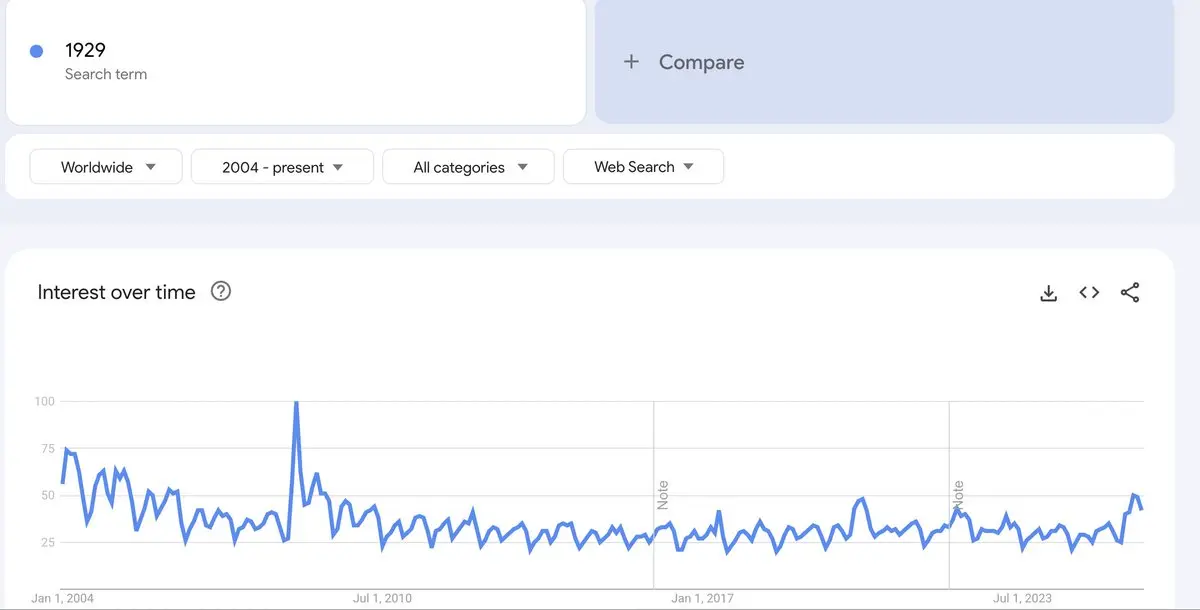Screen dimensions: 1200x610
Task: Open the embed code icon
Action: (x=1089, y=293)
